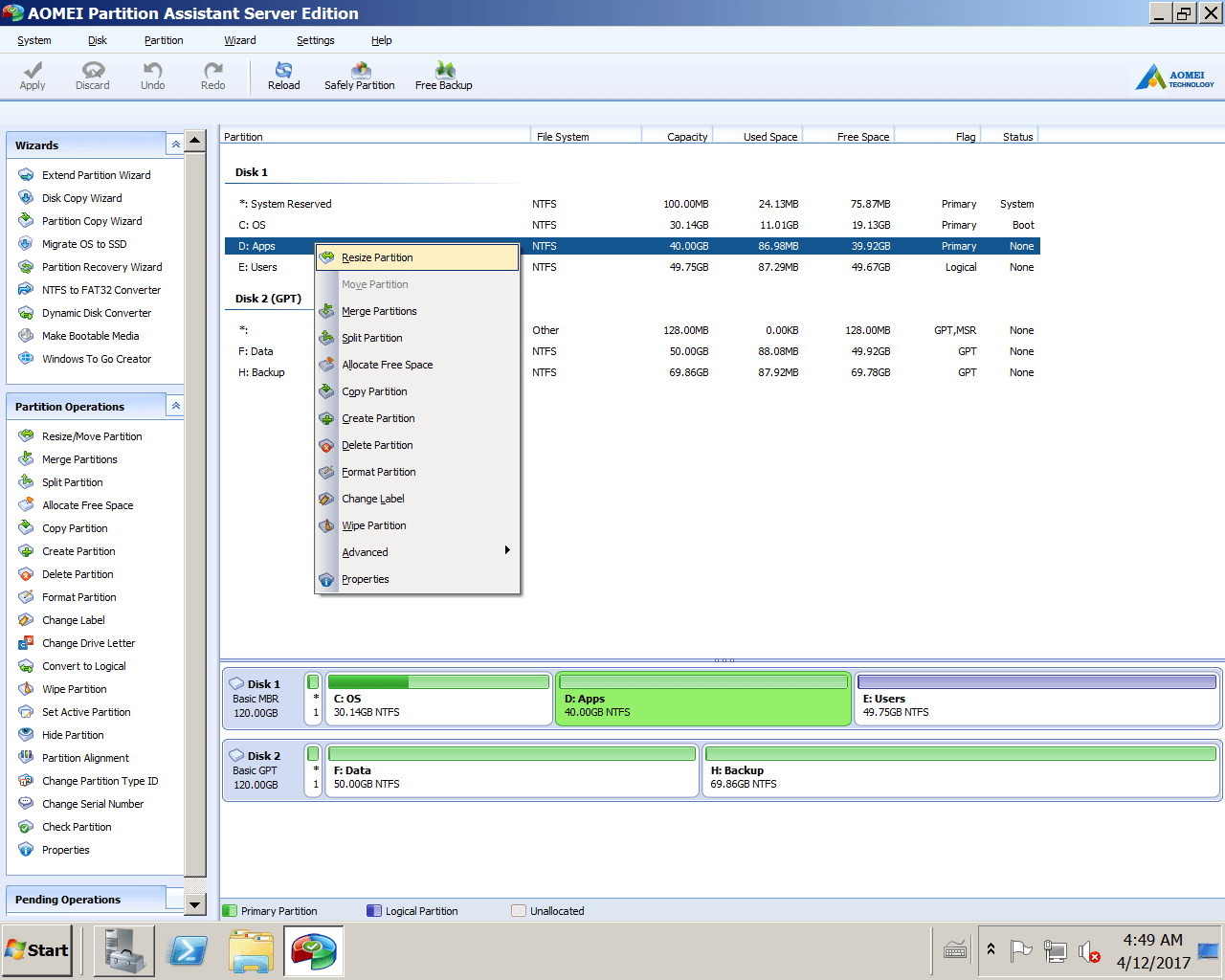Choose Properties in the context menu

(x=417, y=579)
